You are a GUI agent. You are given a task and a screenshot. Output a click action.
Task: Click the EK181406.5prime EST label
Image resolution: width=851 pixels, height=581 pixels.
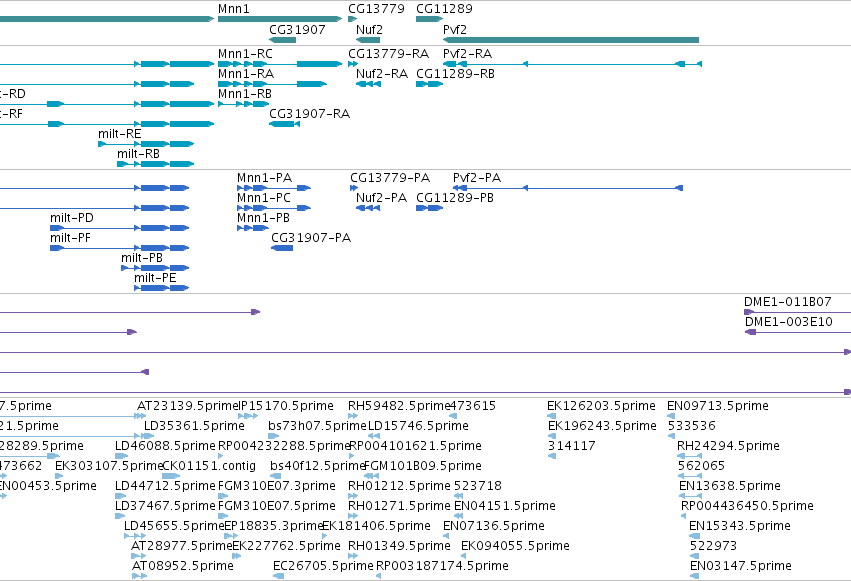pyautogui.click(x=377, y=526)
